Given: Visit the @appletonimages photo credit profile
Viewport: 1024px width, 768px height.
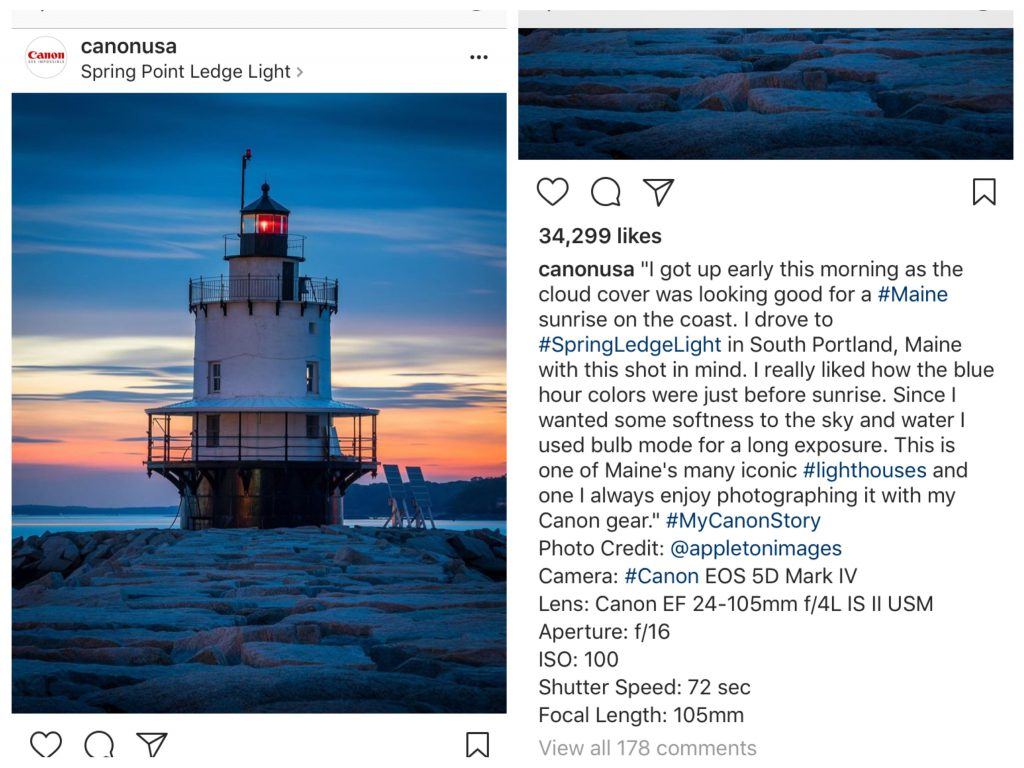Looking at the screenshot, I should point(755,548).
